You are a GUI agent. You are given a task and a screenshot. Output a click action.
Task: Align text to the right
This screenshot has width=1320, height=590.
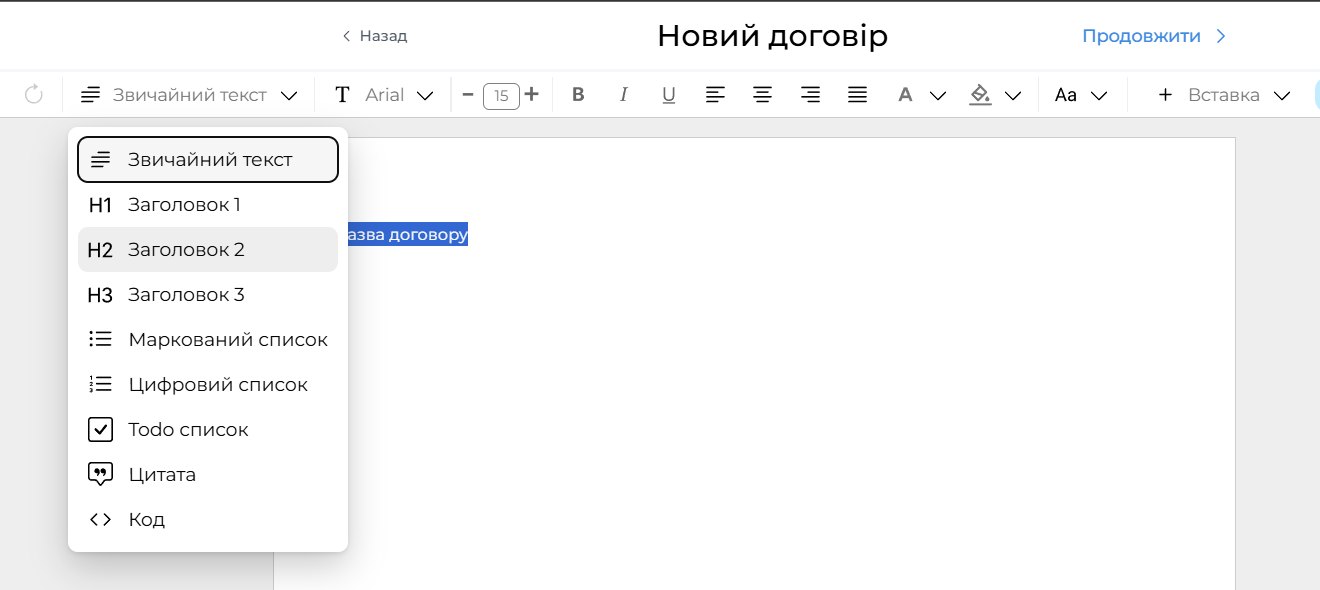coord(810,95)
